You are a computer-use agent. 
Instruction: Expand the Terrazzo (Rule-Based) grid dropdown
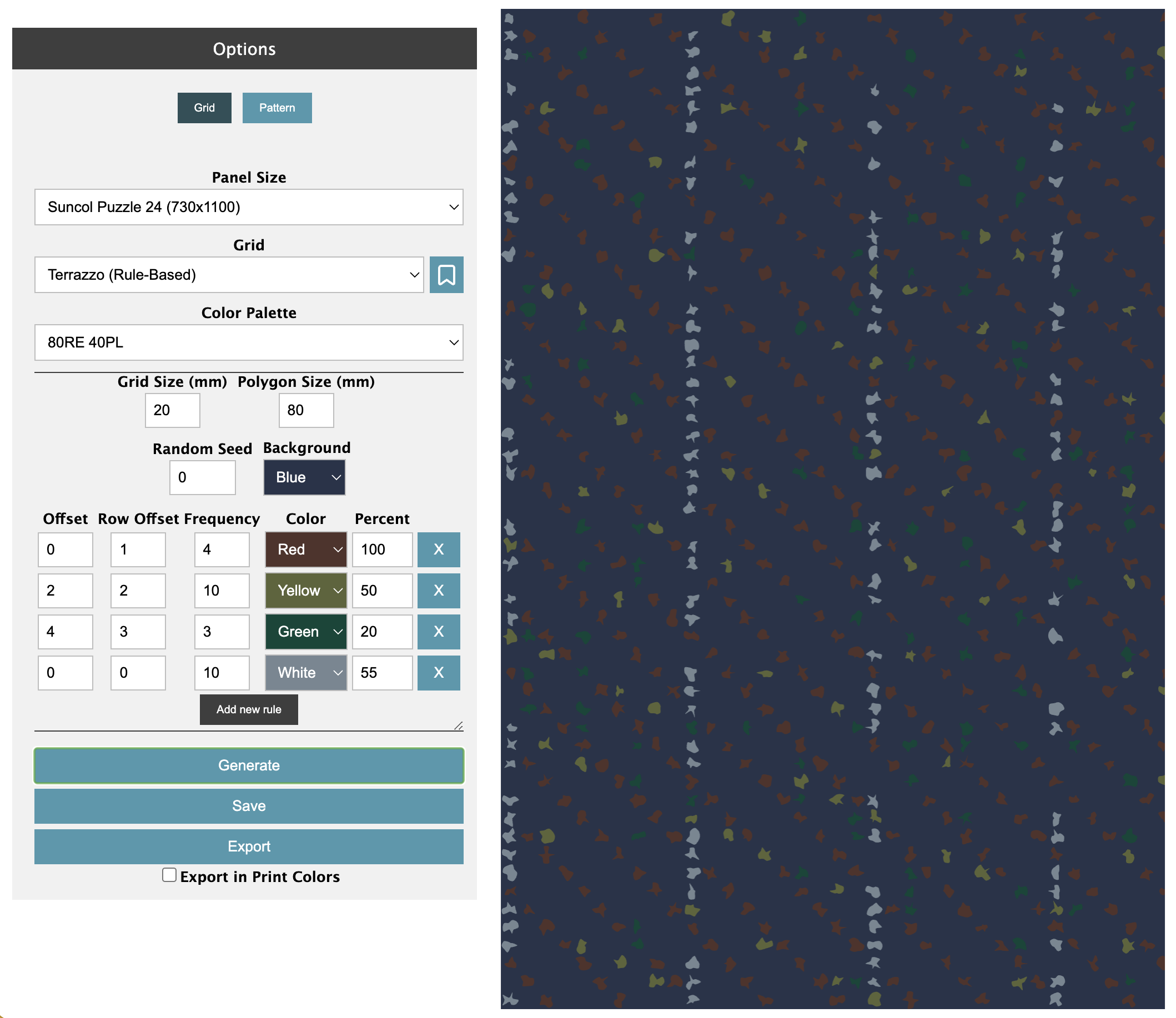[x=229, y=275]
